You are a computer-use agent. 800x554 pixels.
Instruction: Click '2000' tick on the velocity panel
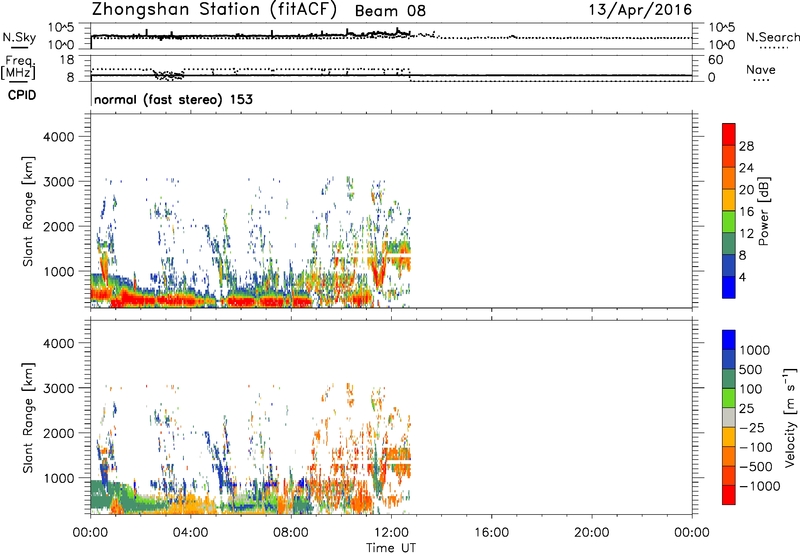pos(59,433)
